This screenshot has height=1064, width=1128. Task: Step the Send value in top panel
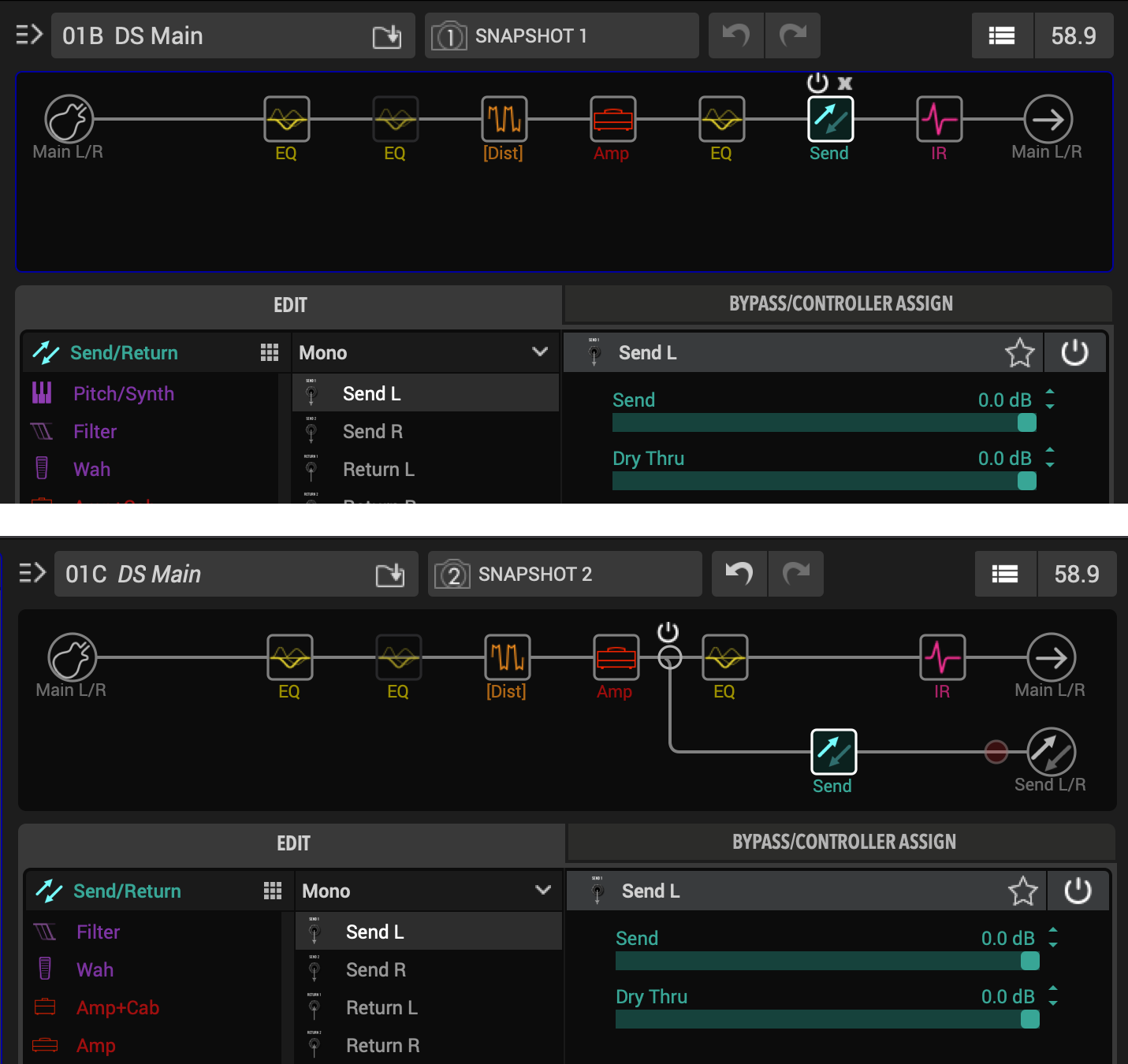[1050, 399]
